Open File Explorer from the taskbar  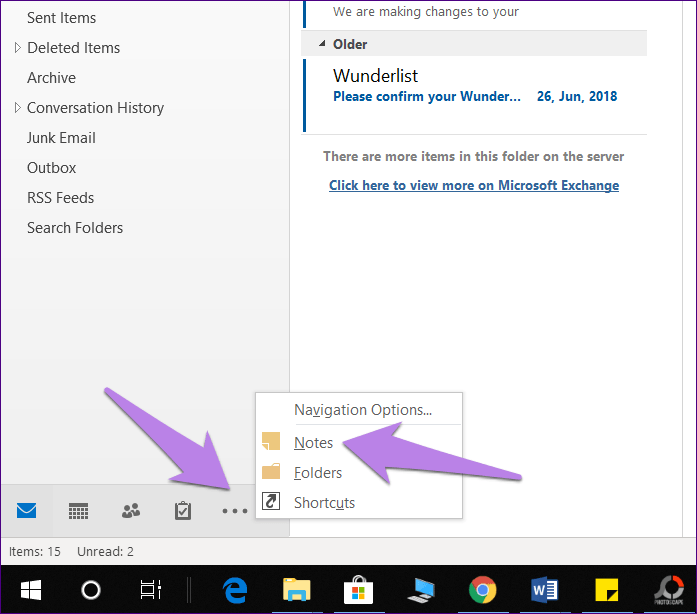coord(296,590)
